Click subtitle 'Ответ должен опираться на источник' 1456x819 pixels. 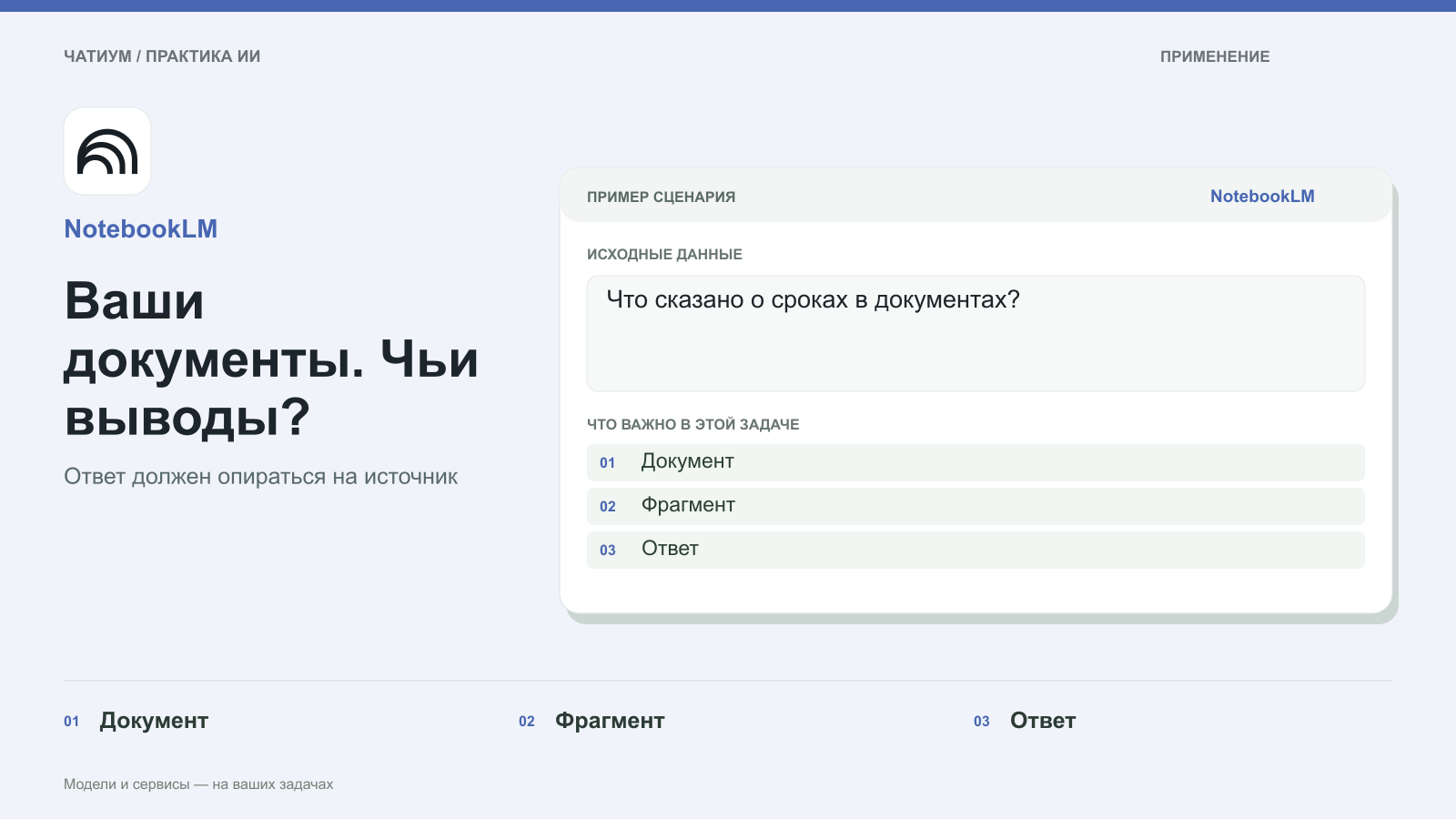(x=260, y=477)
